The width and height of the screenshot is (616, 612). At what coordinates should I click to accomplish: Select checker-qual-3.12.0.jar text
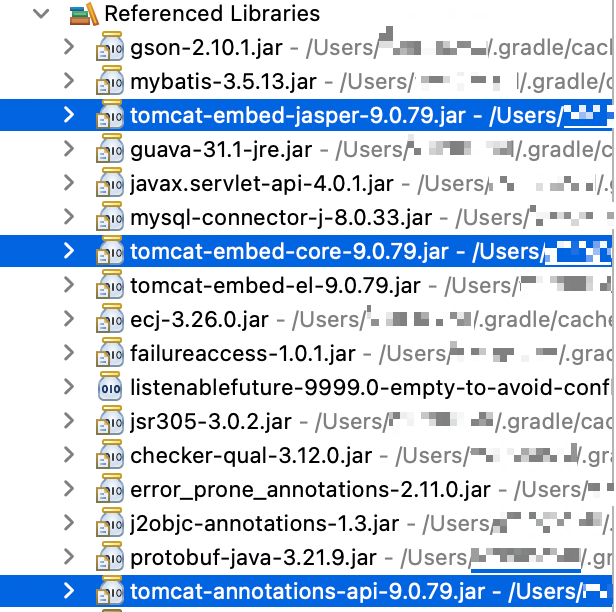coord(251,456)
